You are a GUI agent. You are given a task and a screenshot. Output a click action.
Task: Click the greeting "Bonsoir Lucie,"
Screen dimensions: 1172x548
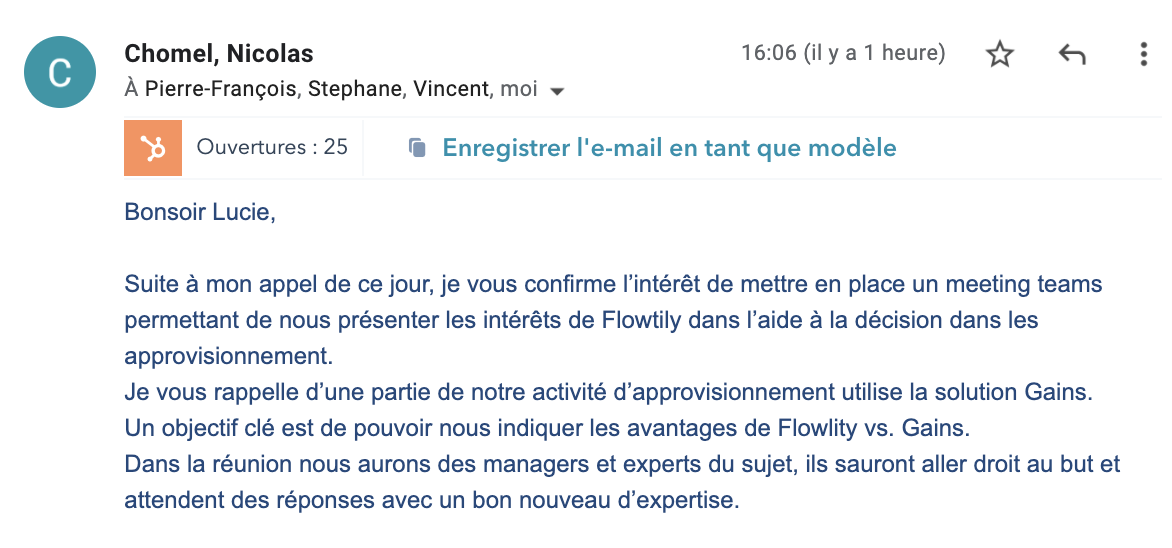pos(199,212)
